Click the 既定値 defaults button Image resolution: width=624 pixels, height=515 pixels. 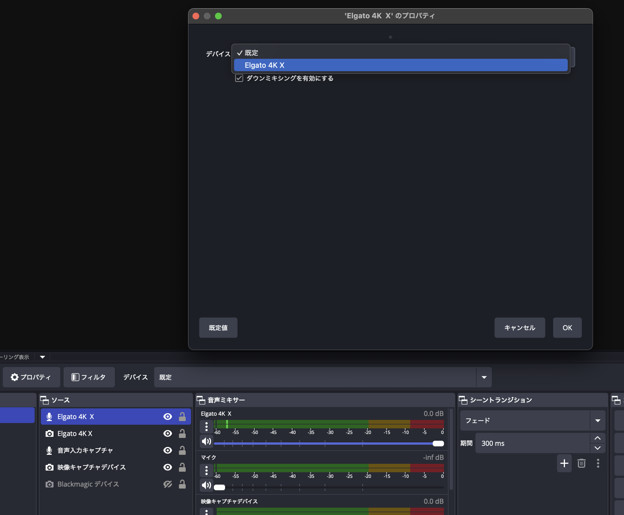(218, 328)
